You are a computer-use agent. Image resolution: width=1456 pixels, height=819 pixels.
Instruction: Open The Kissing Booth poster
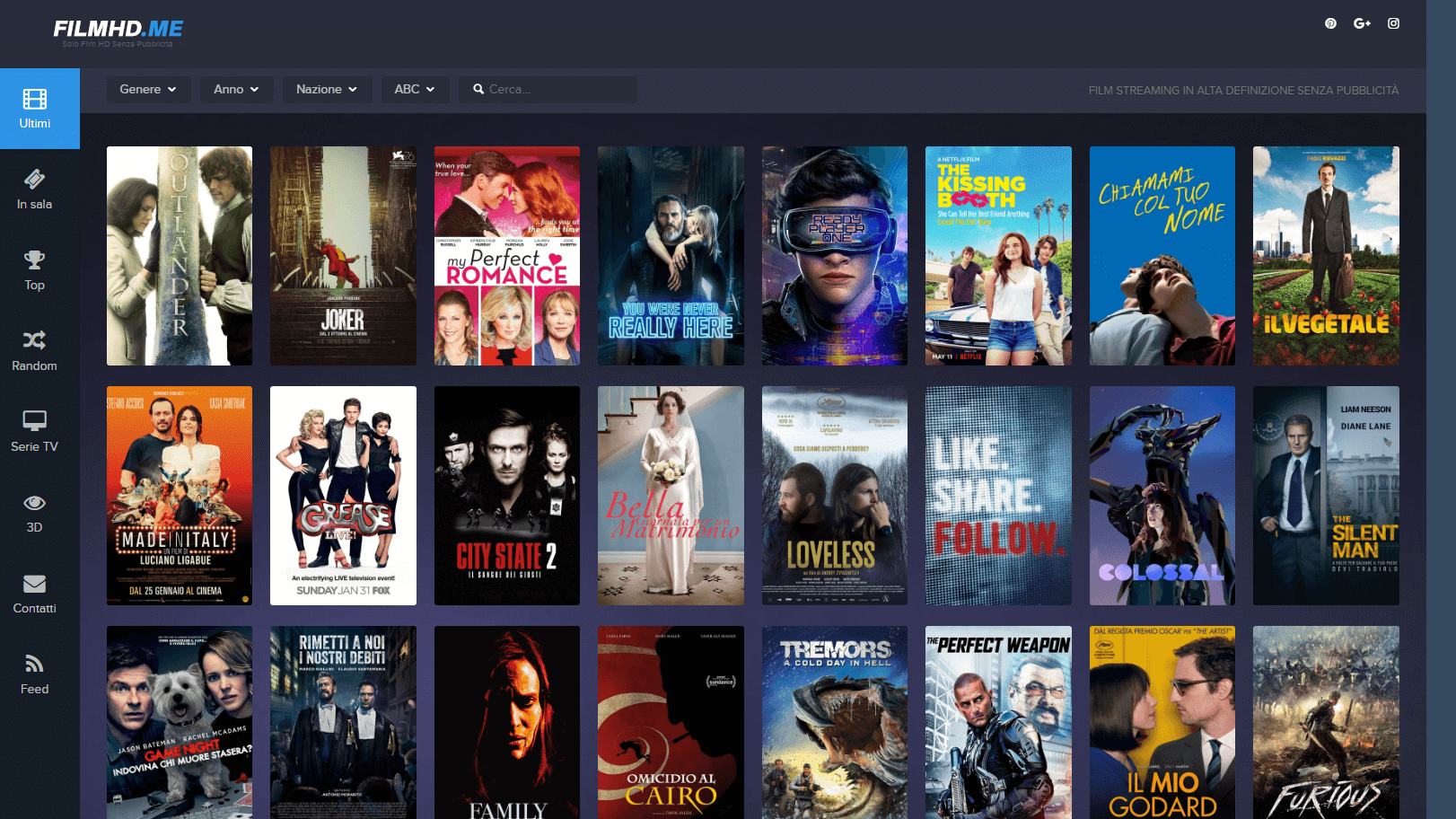coord(998,256)
